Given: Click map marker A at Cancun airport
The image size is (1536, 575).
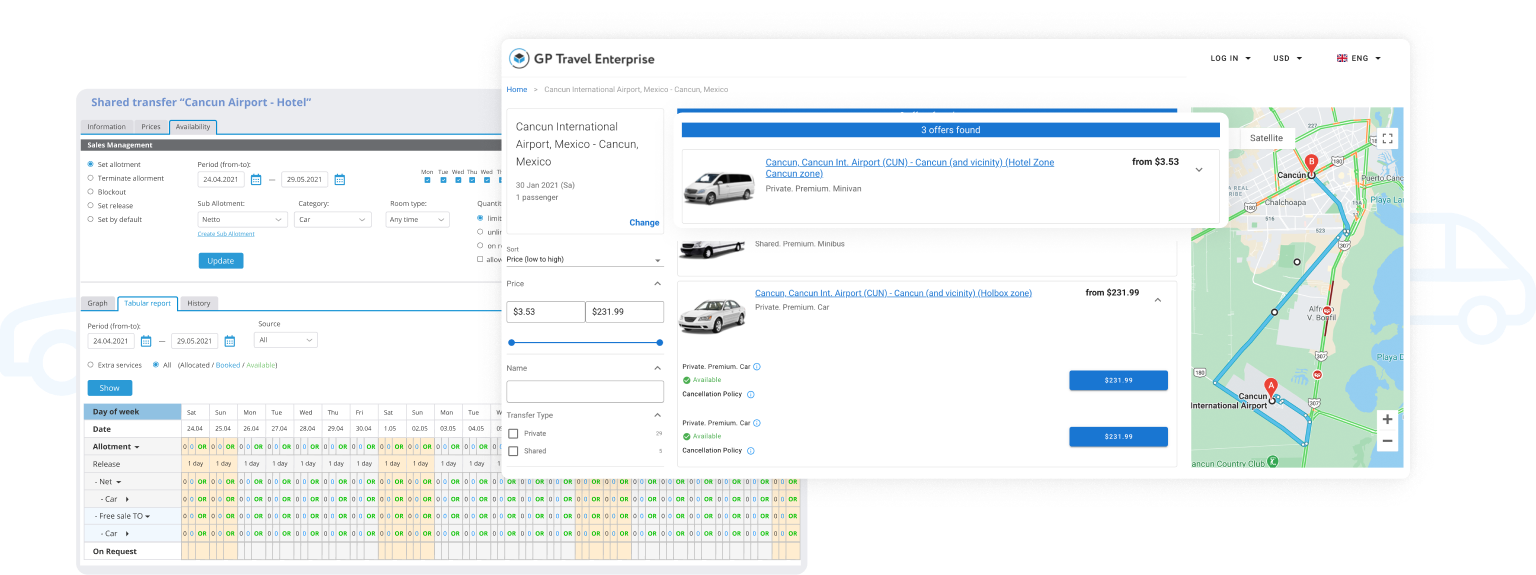Looking at the screenshot, I should click(1271, 387).
